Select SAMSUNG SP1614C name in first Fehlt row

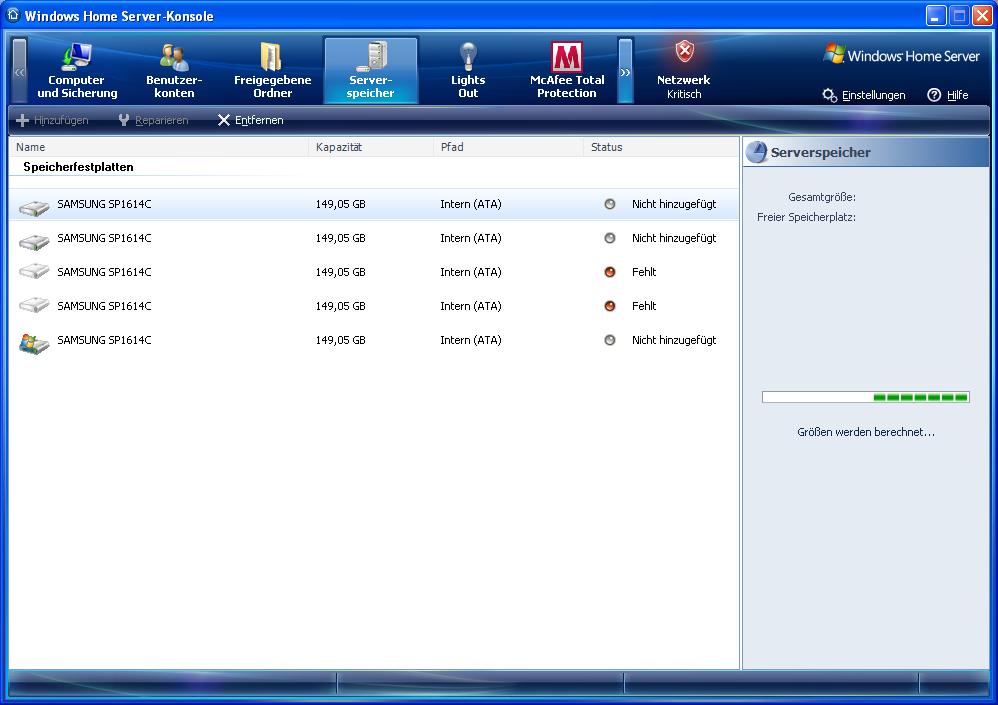(104, 272)
